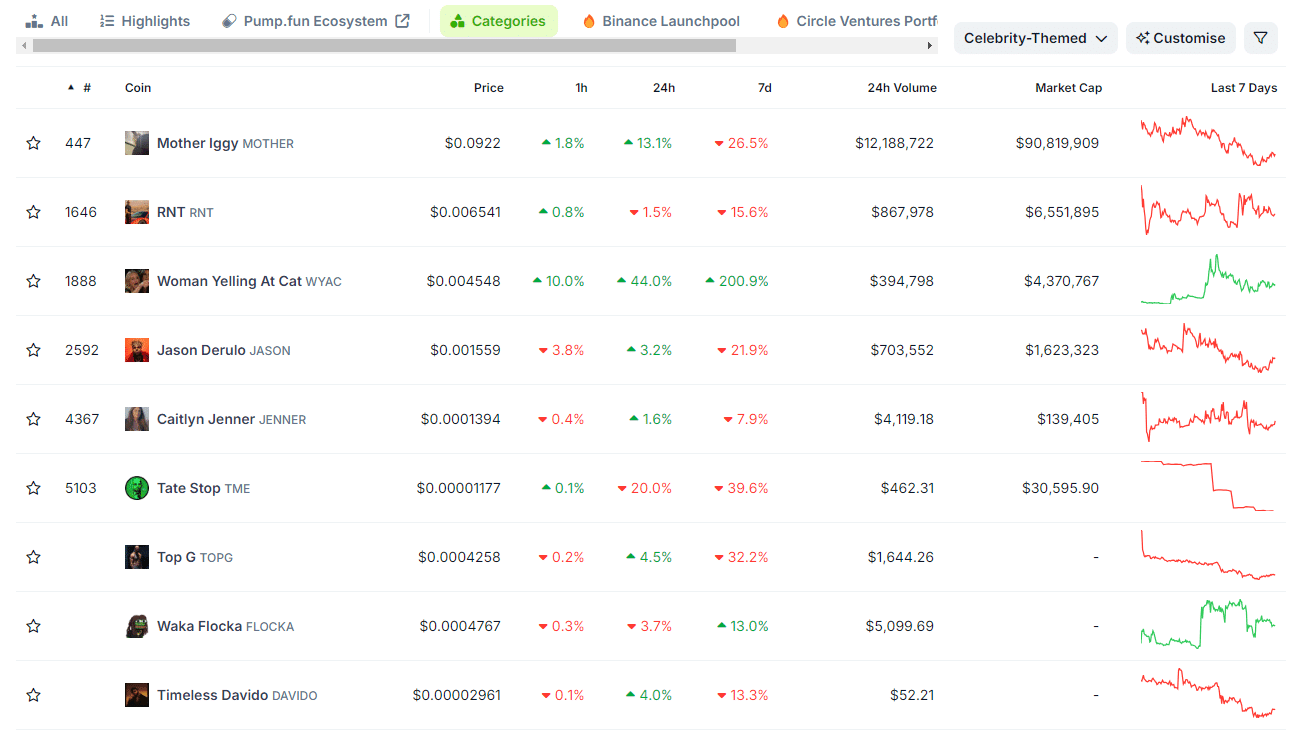
Task: Click the RNT coin name
Action: [x=185, y=212]
